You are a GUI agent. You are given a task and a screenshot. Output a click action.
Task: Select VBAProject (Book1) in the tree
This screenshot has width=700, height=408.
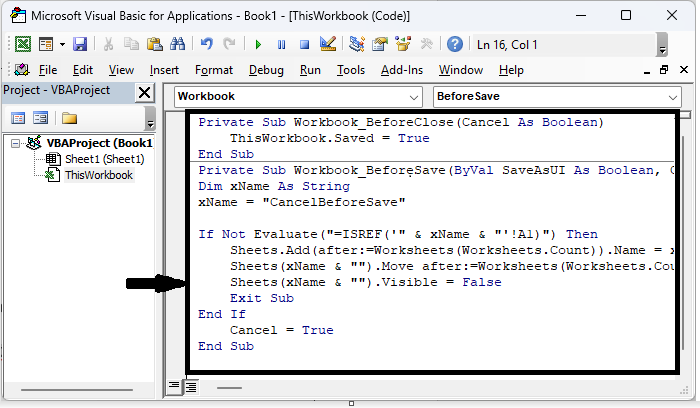click(x=99, y=143)
